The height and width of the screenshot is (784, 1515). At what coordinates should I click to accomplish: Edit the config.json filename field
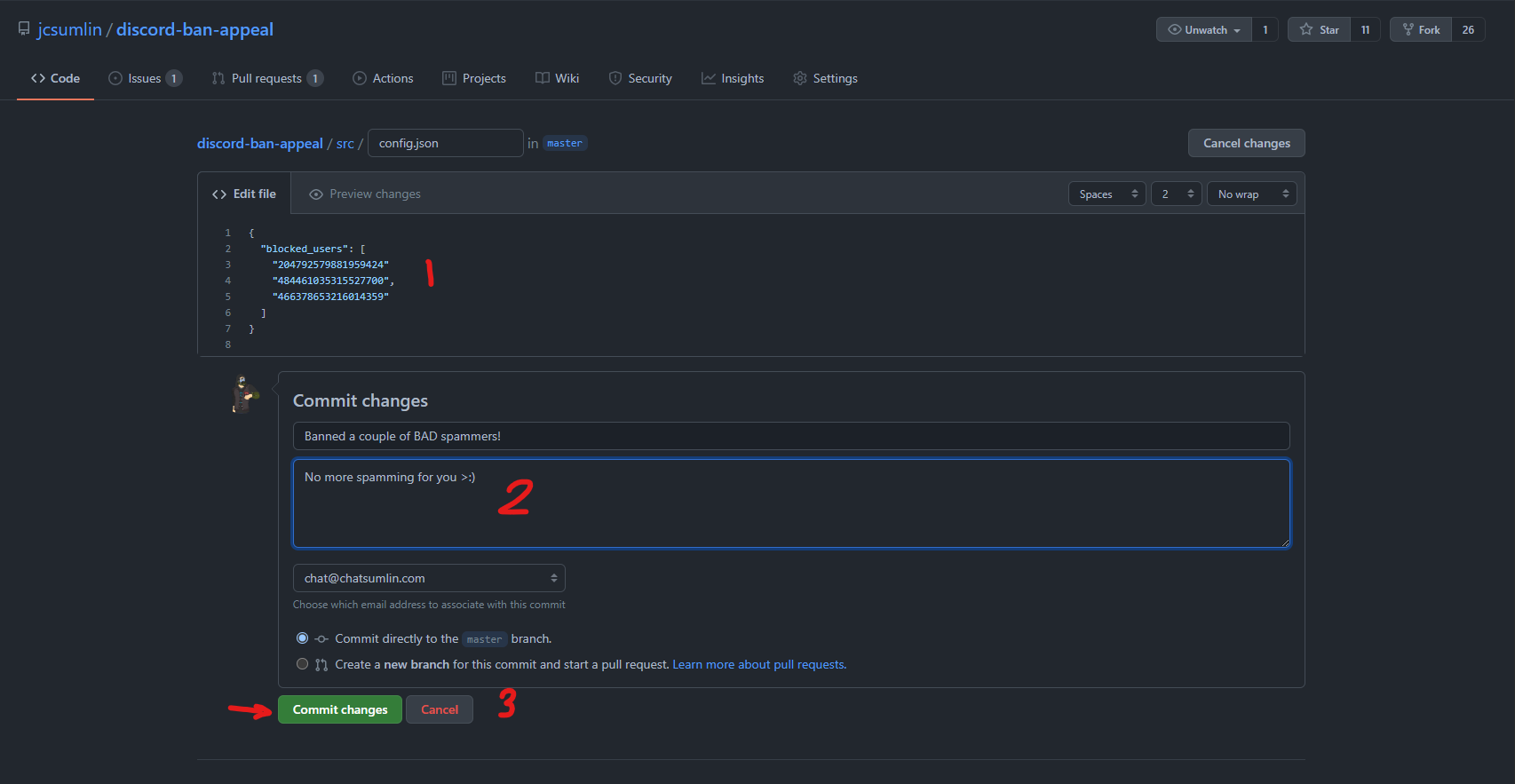tap(445, 143)
